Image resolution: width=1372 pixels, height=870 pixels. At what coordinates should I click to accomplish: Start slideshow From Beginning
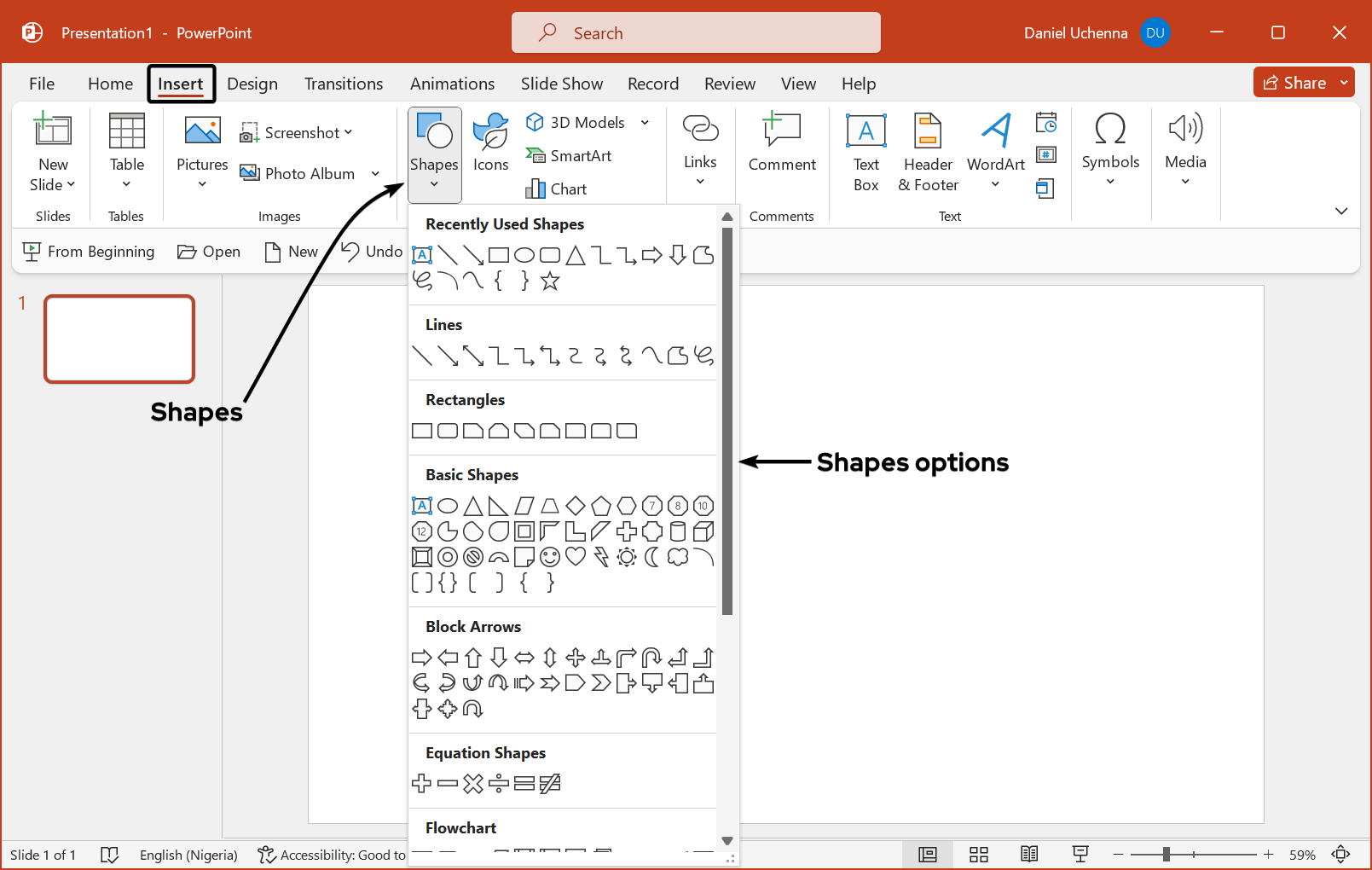coord(89,252)
